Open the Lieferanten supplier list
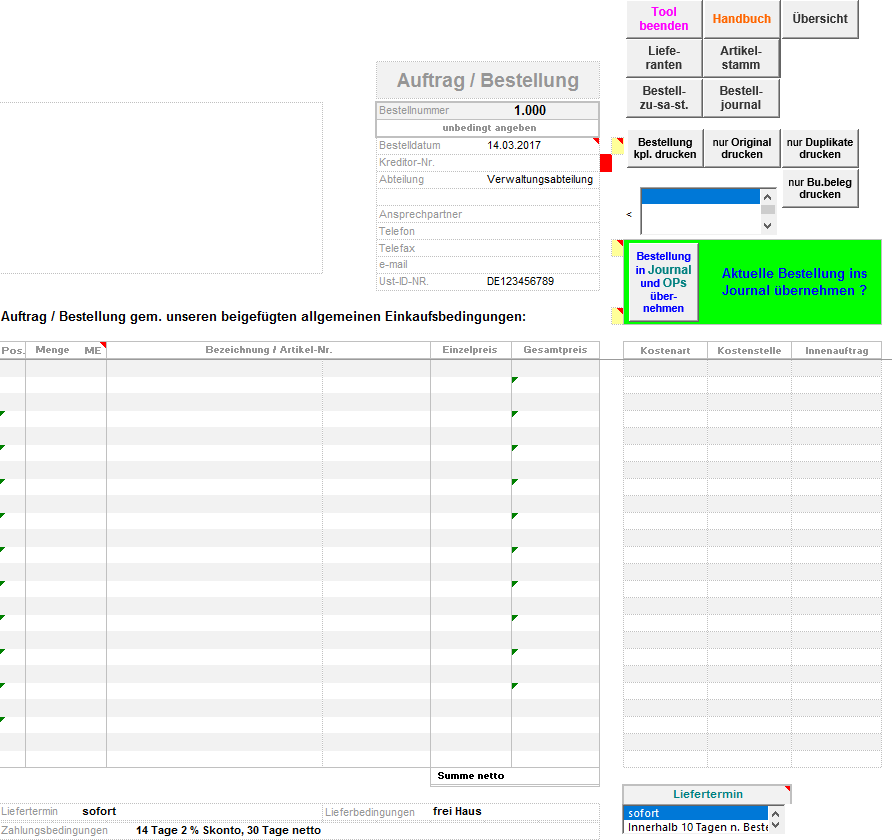Image resolution: width=892 pixels, height=840 pixels. coord(664,58)
